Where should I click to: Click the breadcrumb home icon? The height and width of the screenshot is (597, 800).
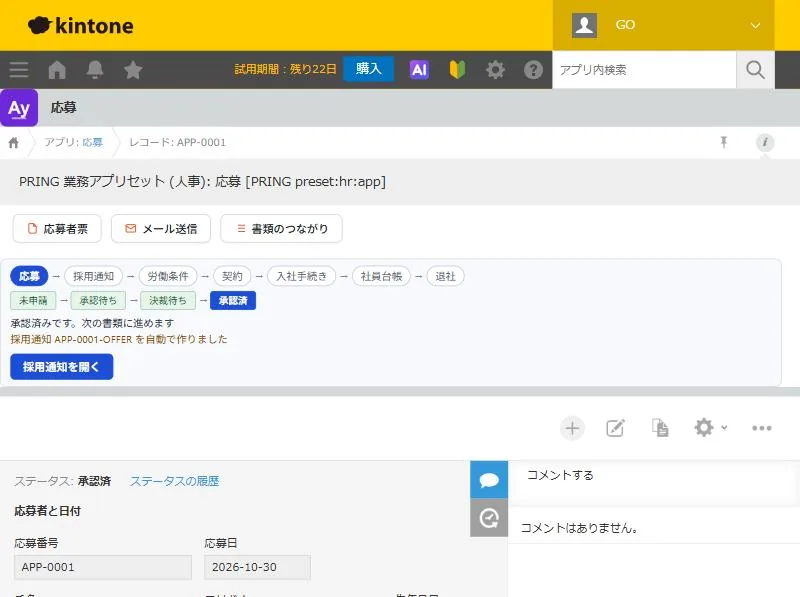point(14,142)
